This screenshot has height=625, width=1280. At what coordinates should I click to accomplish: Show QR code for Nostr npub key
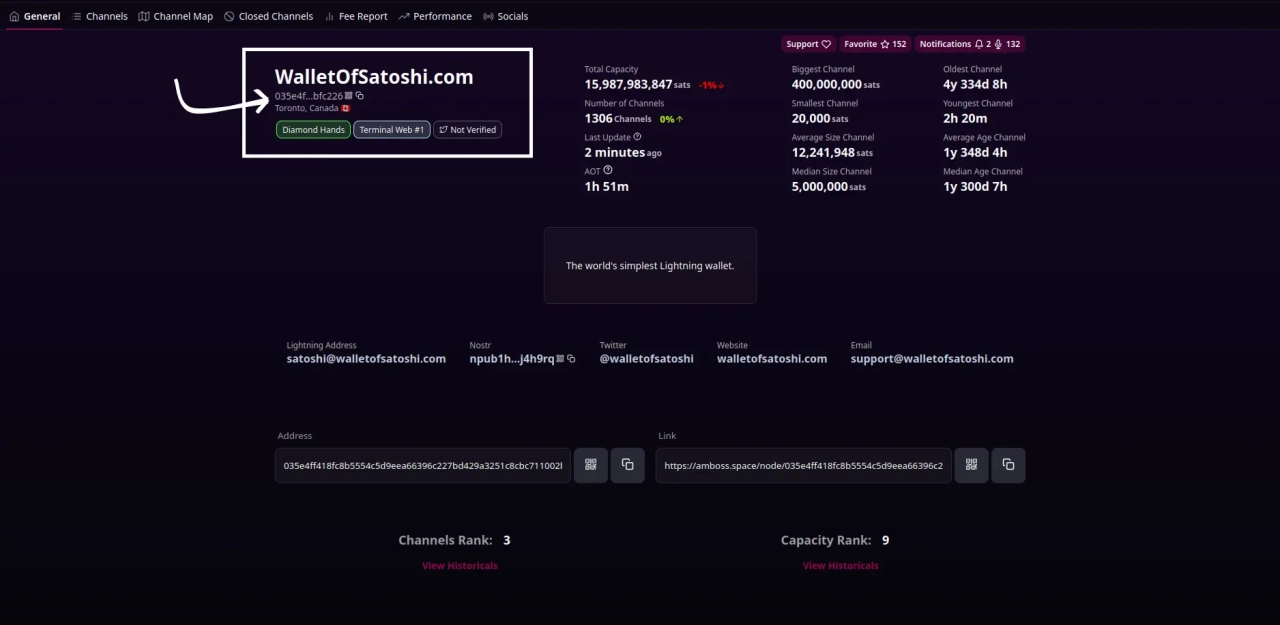(x=560, y=359)
